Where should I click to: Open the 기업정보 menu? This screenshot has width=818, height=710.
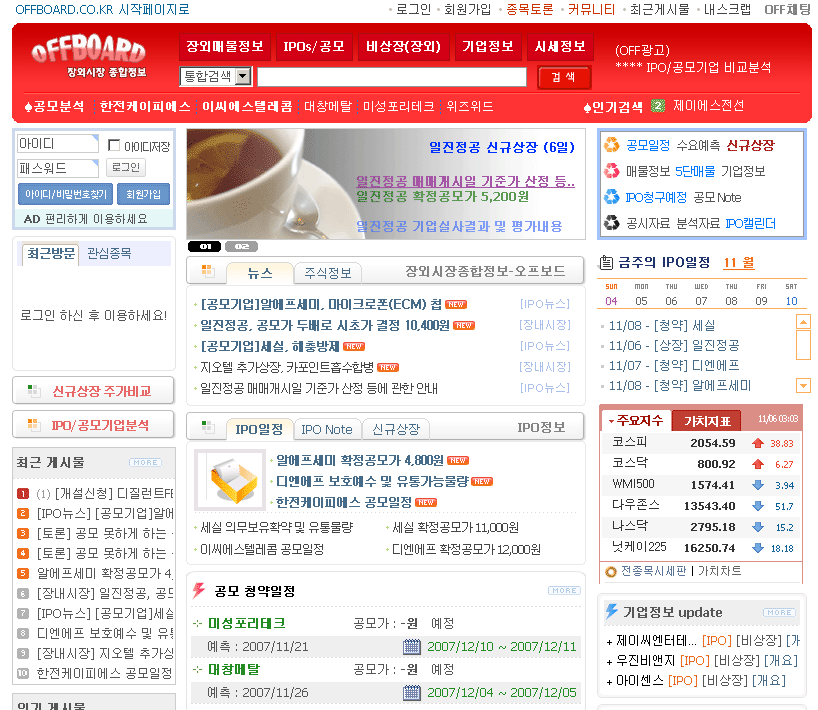[x=488, y=46]
